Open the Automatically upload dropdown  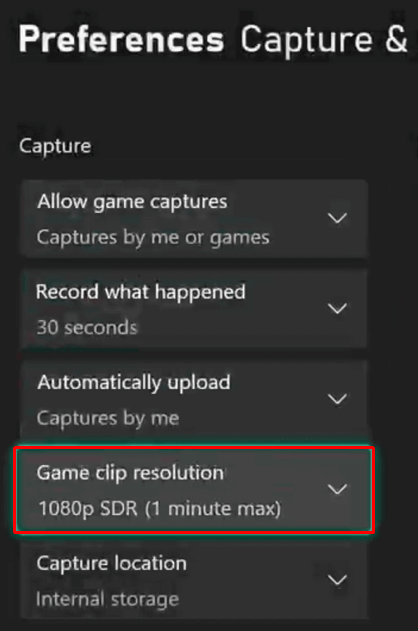click(x=194, y=399)
